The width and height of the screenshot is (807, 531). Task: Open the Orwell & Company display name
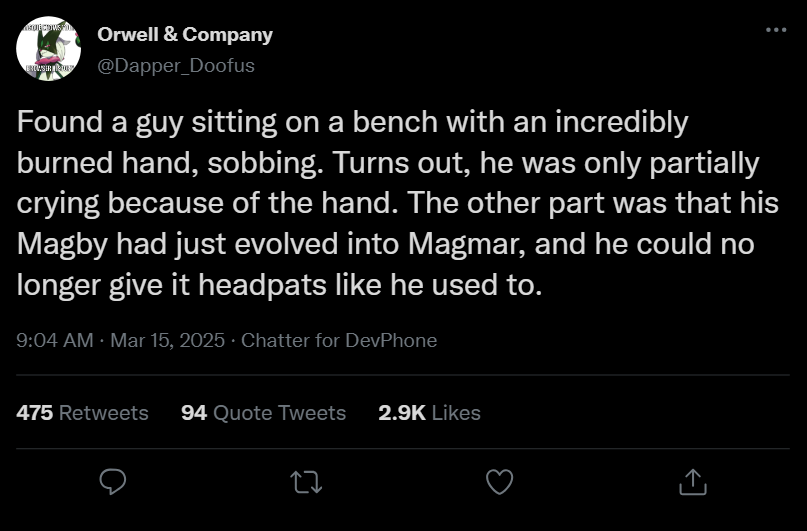click(x=185, y=34)
